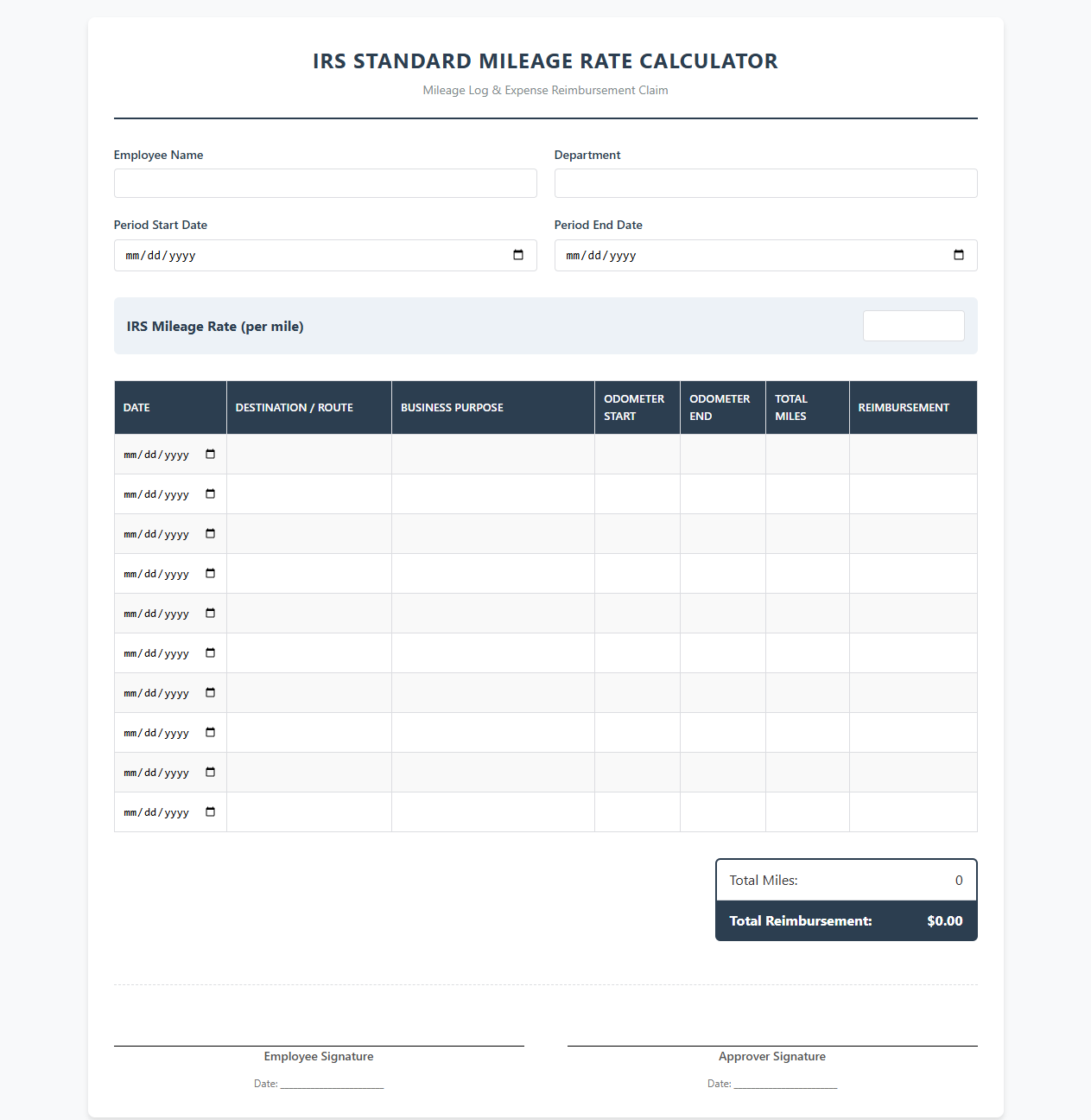Open Period Start Date calendar picker

coord(518,255)
